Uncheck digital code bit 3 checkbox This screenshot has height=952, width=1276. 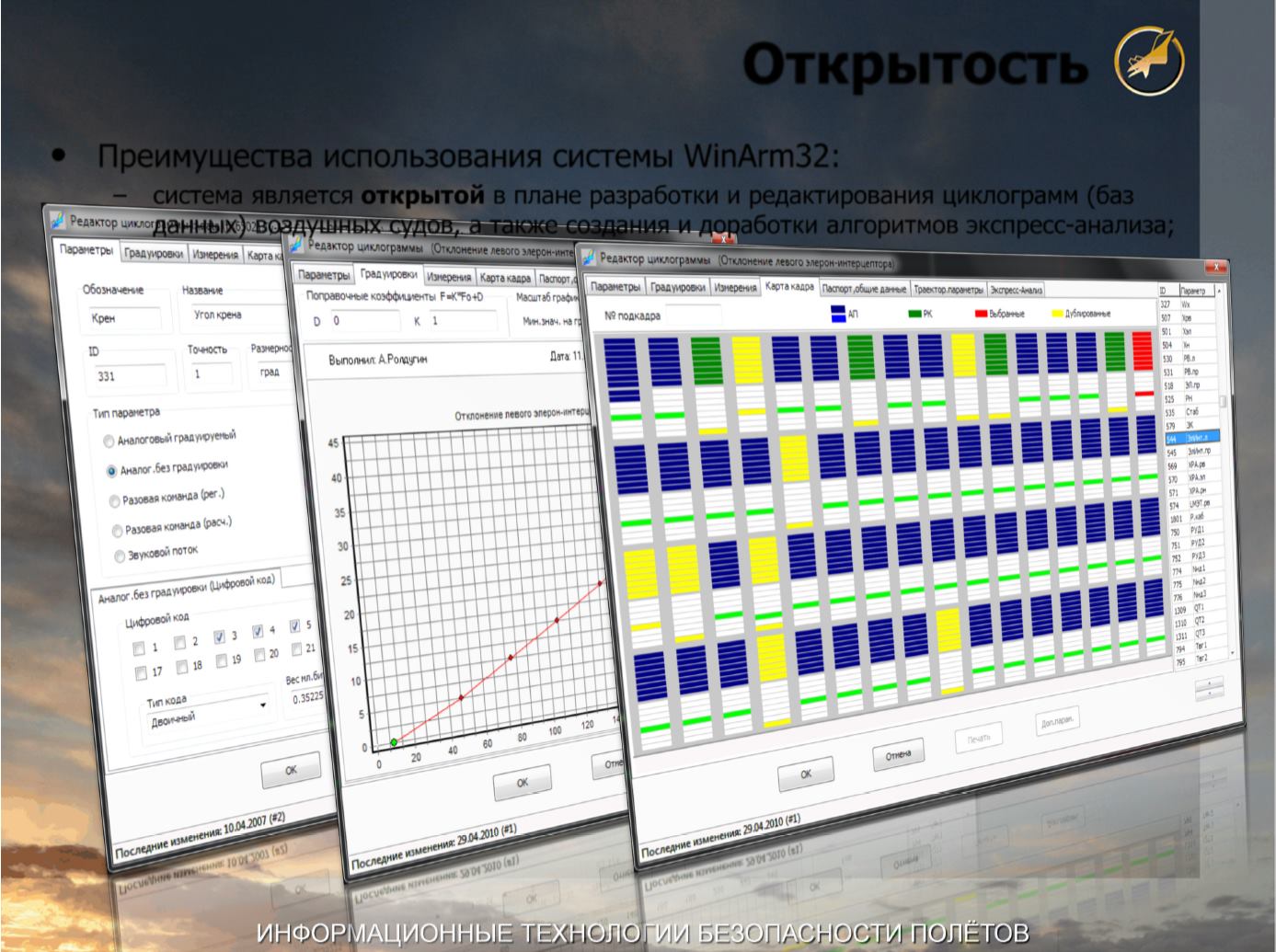220,637
